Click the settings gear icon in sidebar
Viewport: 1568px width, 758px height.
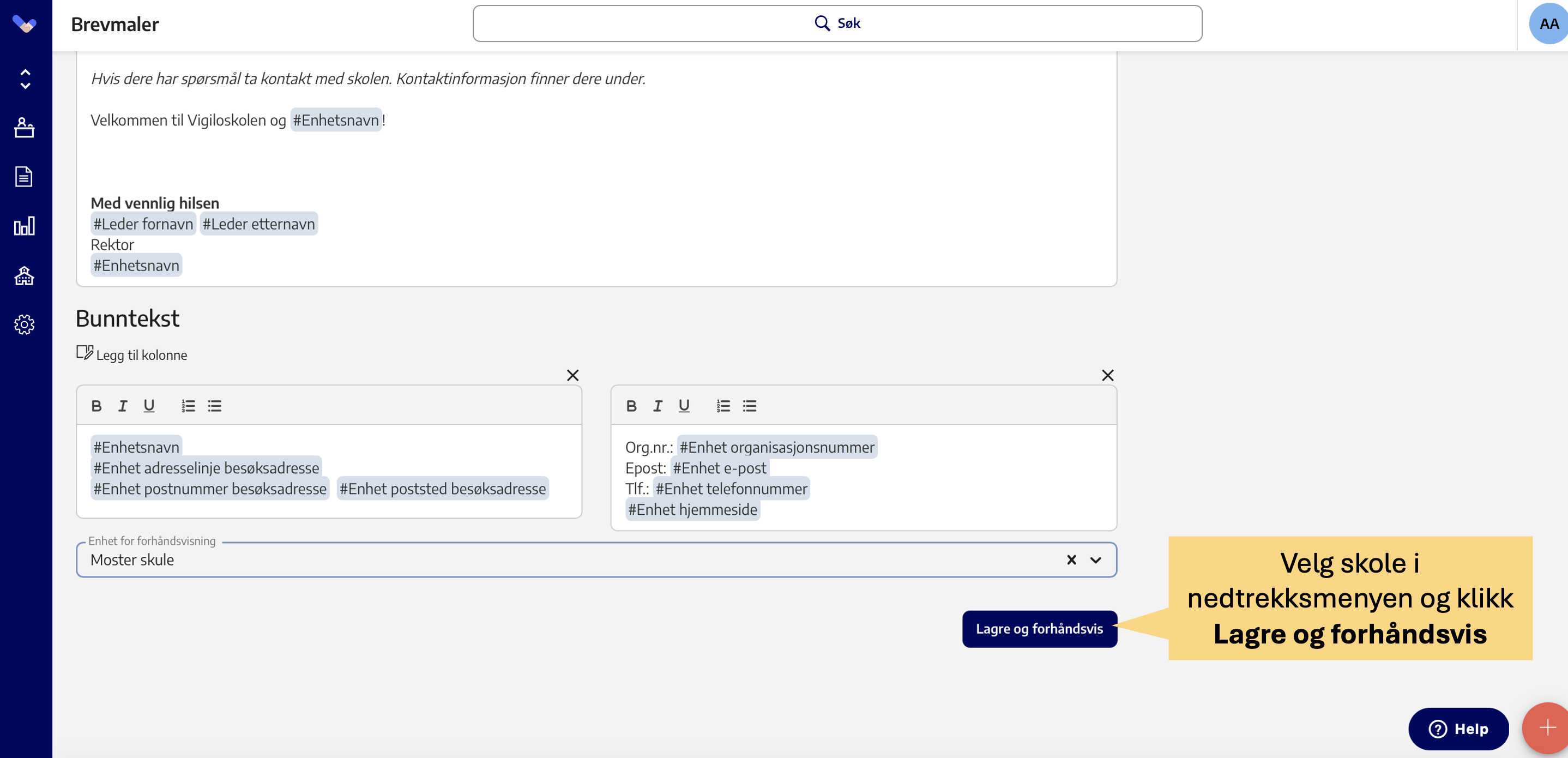pos(25,324)
